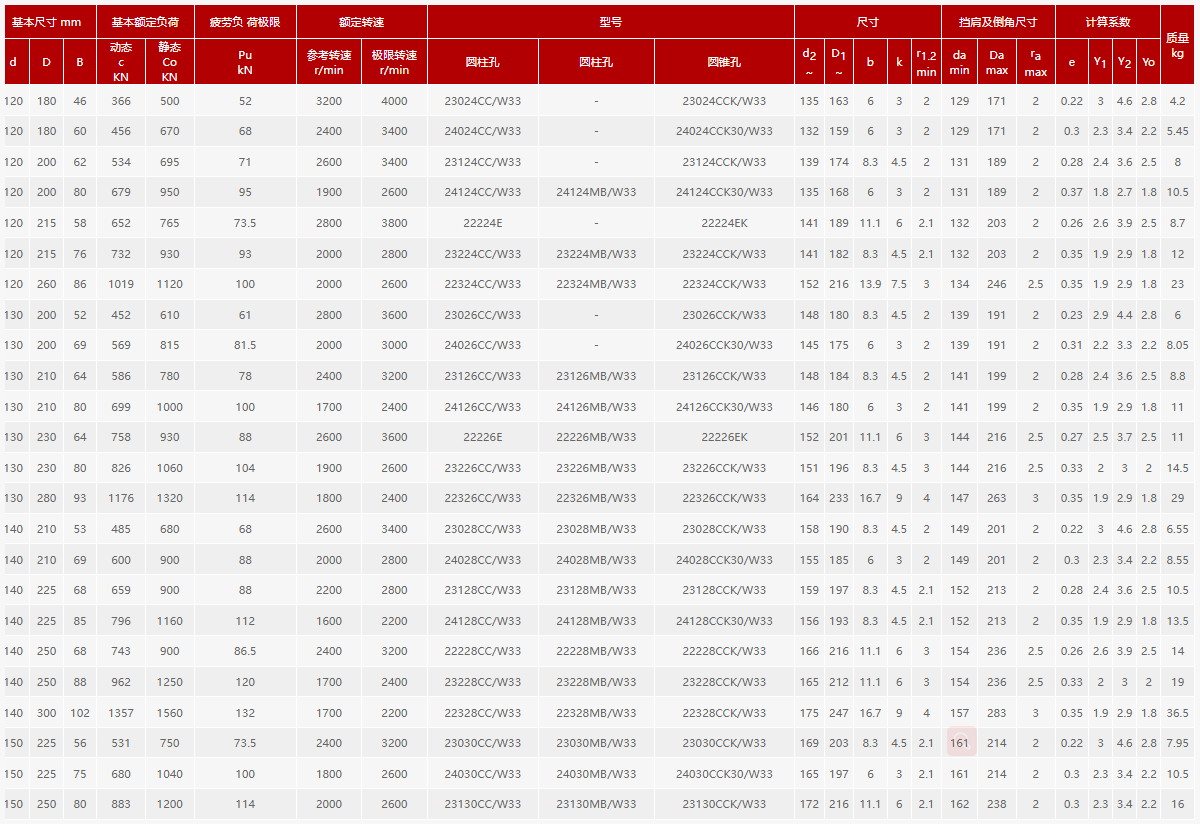The image size is (1200, 824).
Task: Select model 24030CCK30/W33
Action: point(724,774)
